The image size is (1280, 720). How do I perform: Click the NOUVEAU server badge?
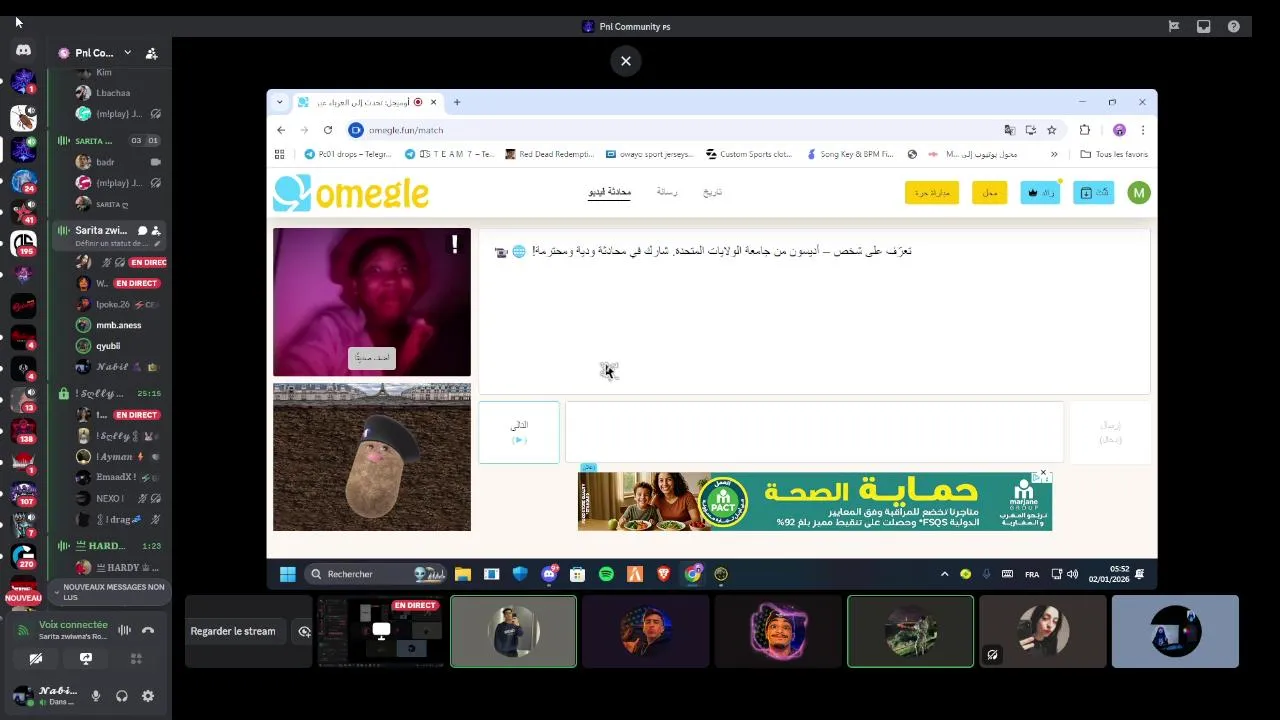click(x=23, y=598)
